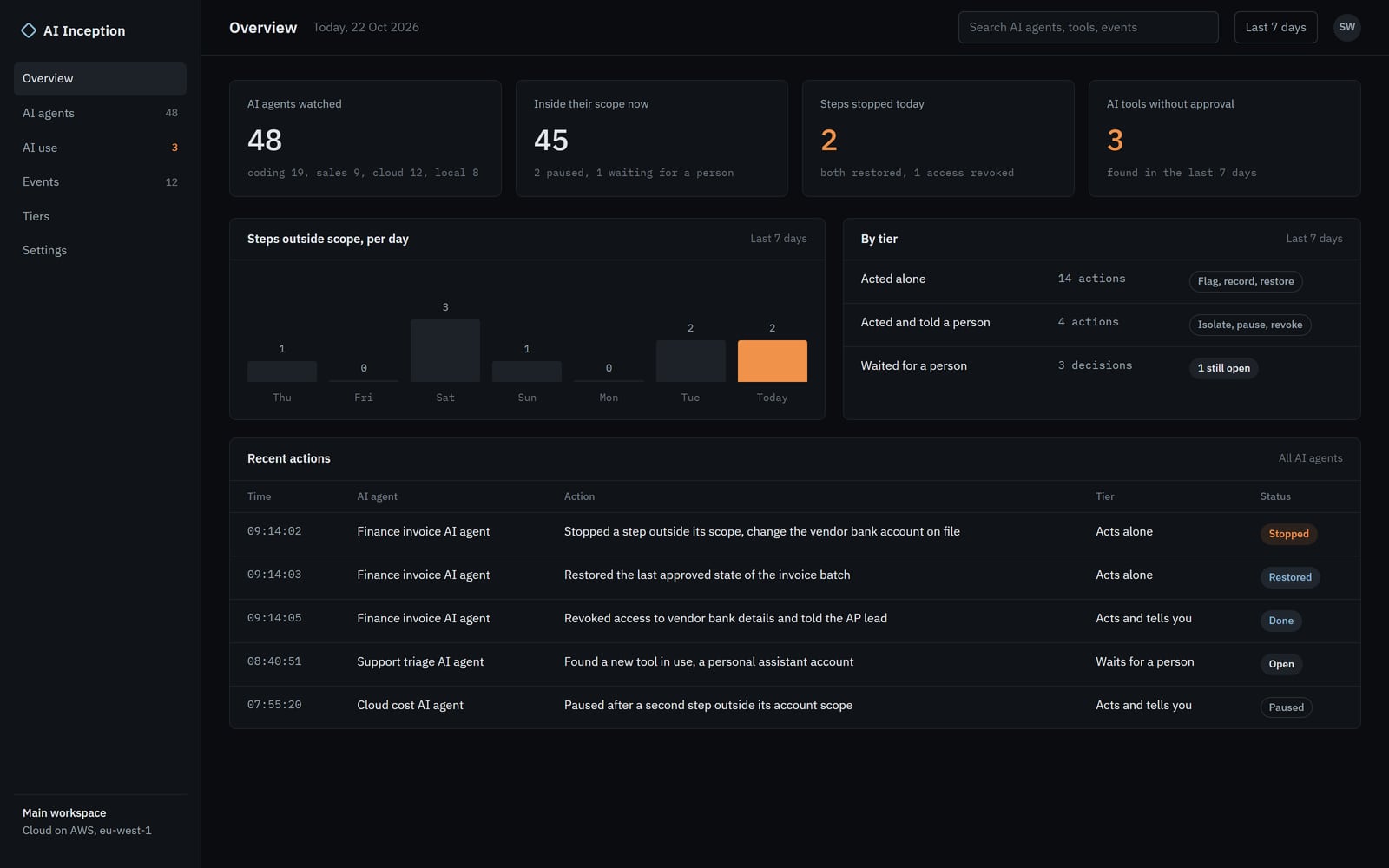The width and height of the screenshot is (1389, 868).
Task: Click the Restored status badge
Action: point(1290,577)
